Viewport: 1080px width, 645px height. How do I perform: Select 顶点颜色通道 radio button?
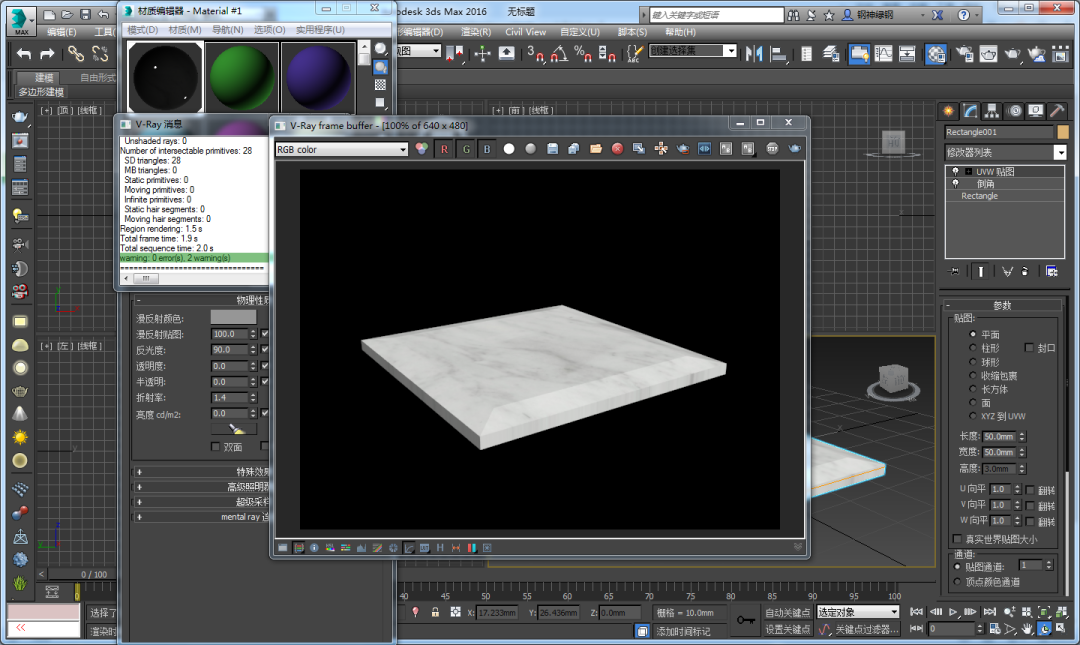tap(957, 582)
